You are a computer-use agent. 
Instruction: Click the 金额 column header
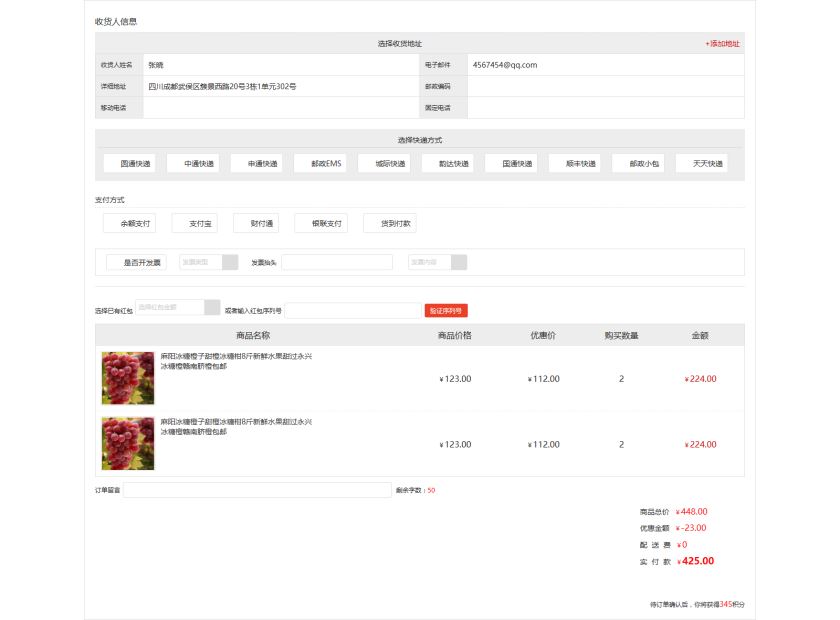coord(700,335)
